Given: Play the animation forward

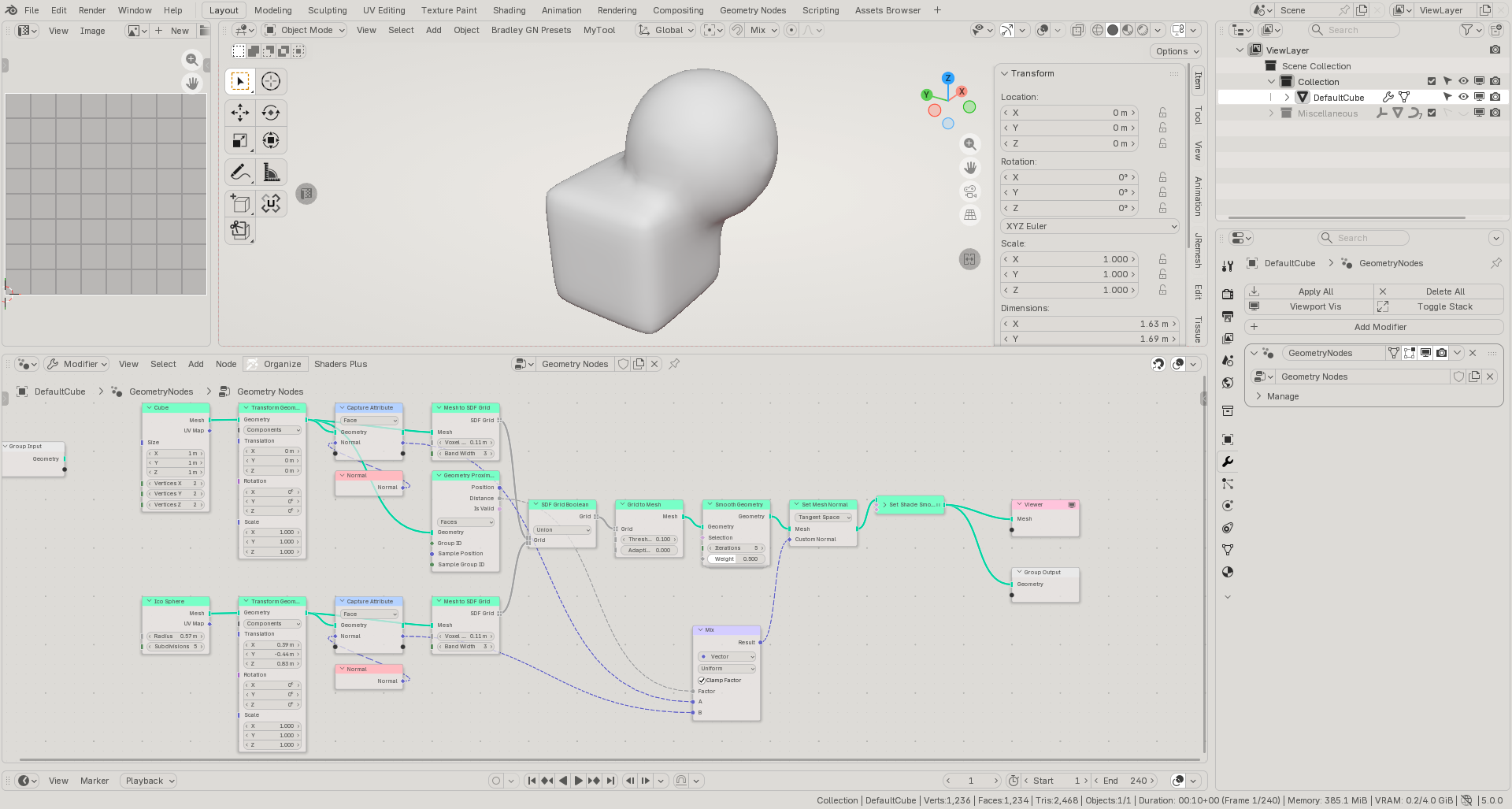Looking at the screenshot, I should (579, 781).
